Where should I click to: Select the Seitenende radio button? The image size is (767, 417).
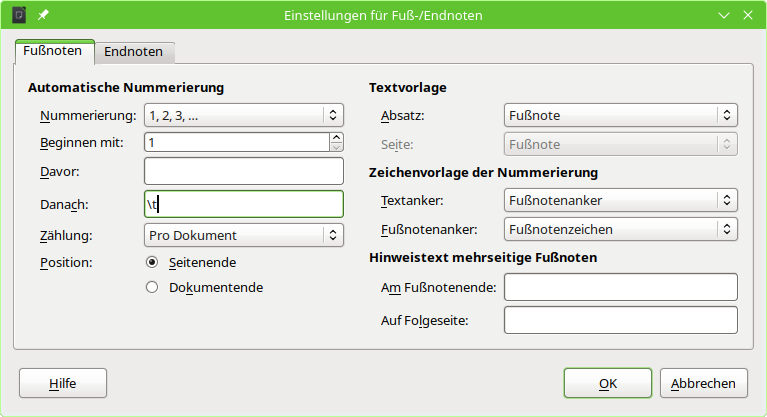[152, 262]
